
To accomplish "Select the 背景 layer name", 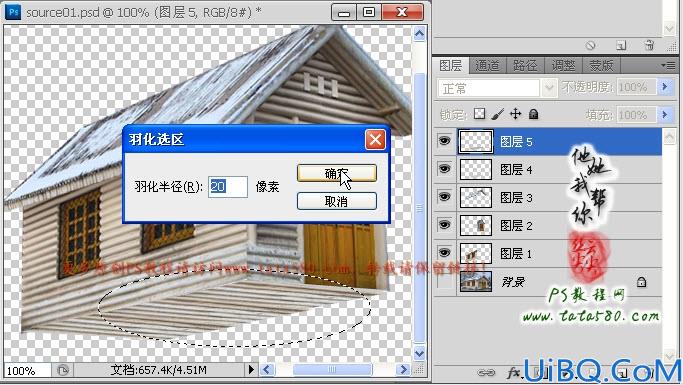I will 513,282.
